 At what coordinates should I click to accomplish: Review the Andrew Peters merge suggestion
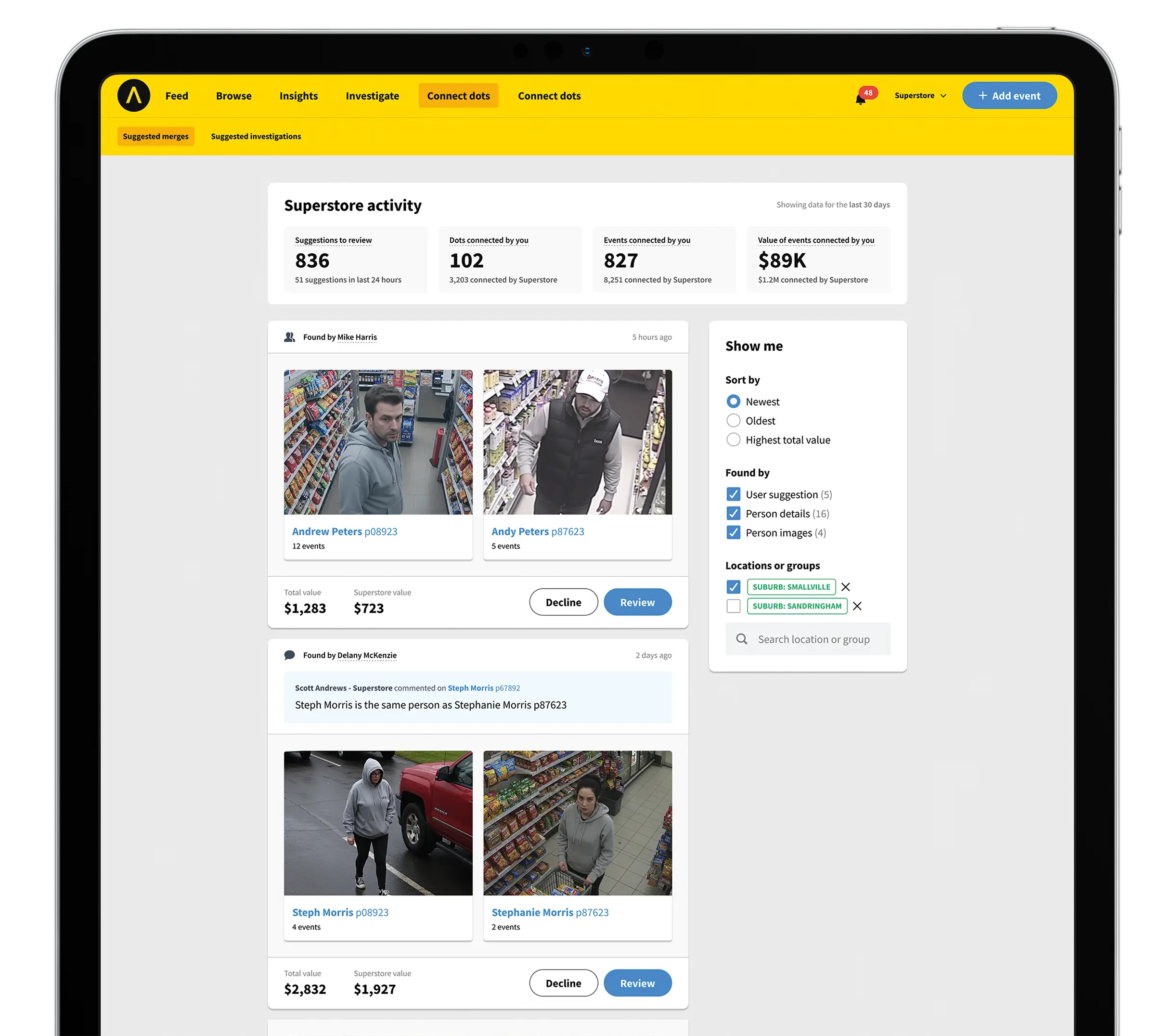tap(637, 602)
